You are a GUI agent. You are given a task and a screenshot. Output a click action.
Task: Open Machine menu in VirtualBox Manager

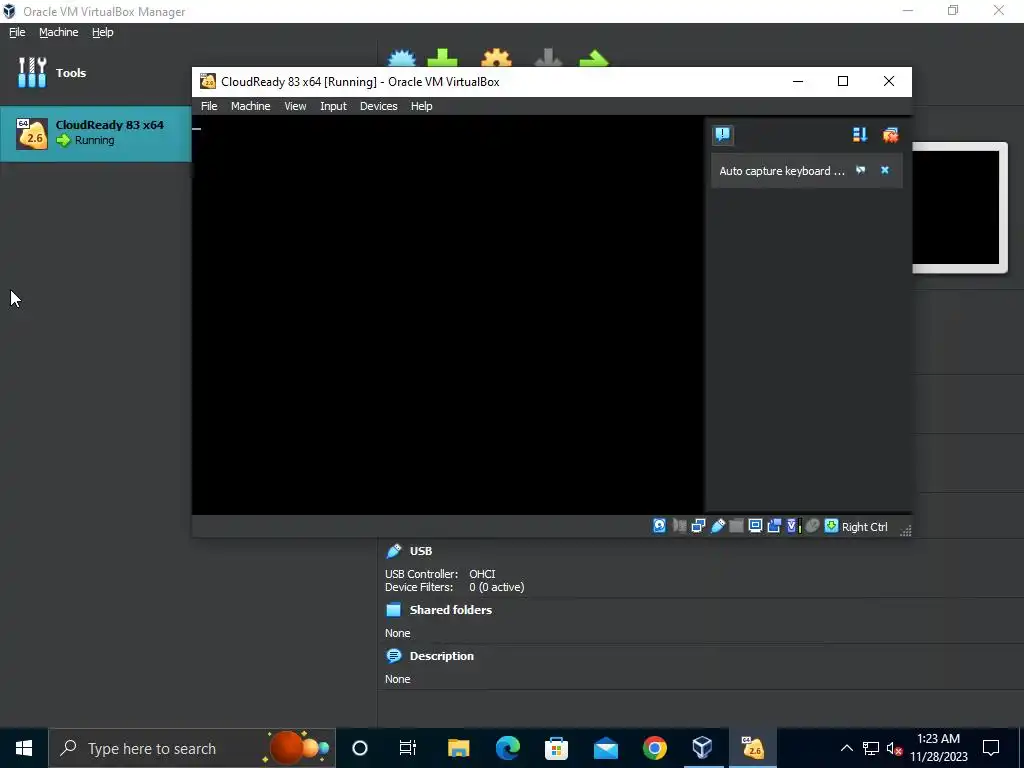coord(58,32)
